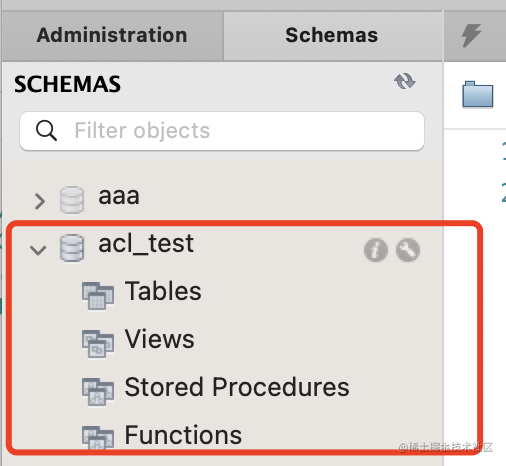This screenshot has height=466, width=506.
Task: Select the Functions node under acl_test
Action: [x=183, y=435]
